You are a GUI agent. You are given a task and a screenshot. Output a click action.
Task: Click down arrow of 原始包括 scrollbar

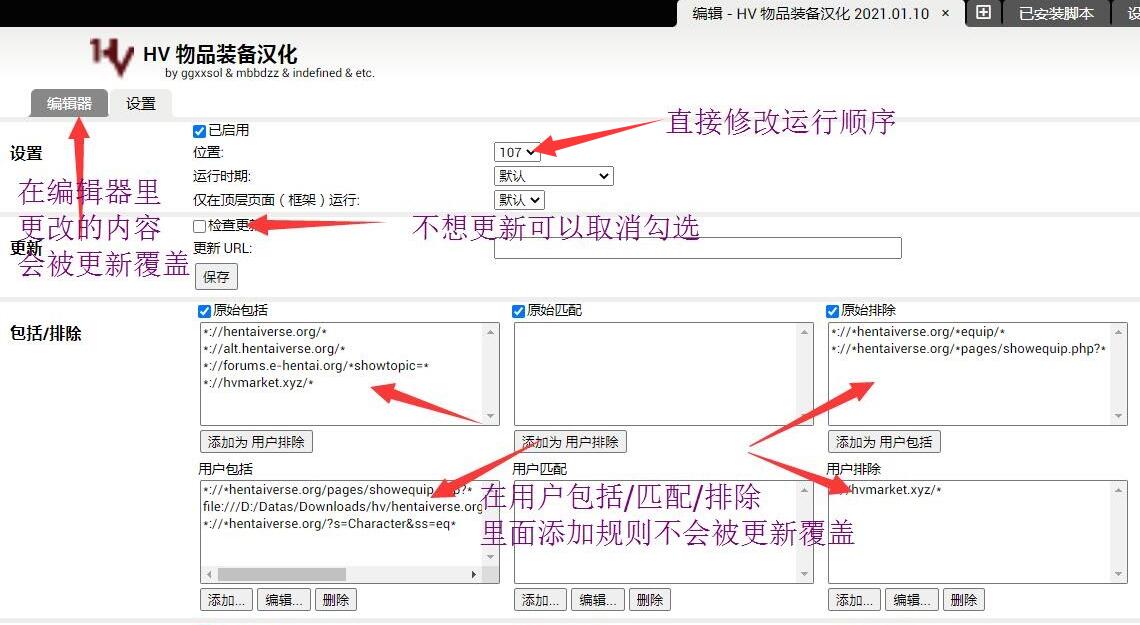click(x=491, y=416)
